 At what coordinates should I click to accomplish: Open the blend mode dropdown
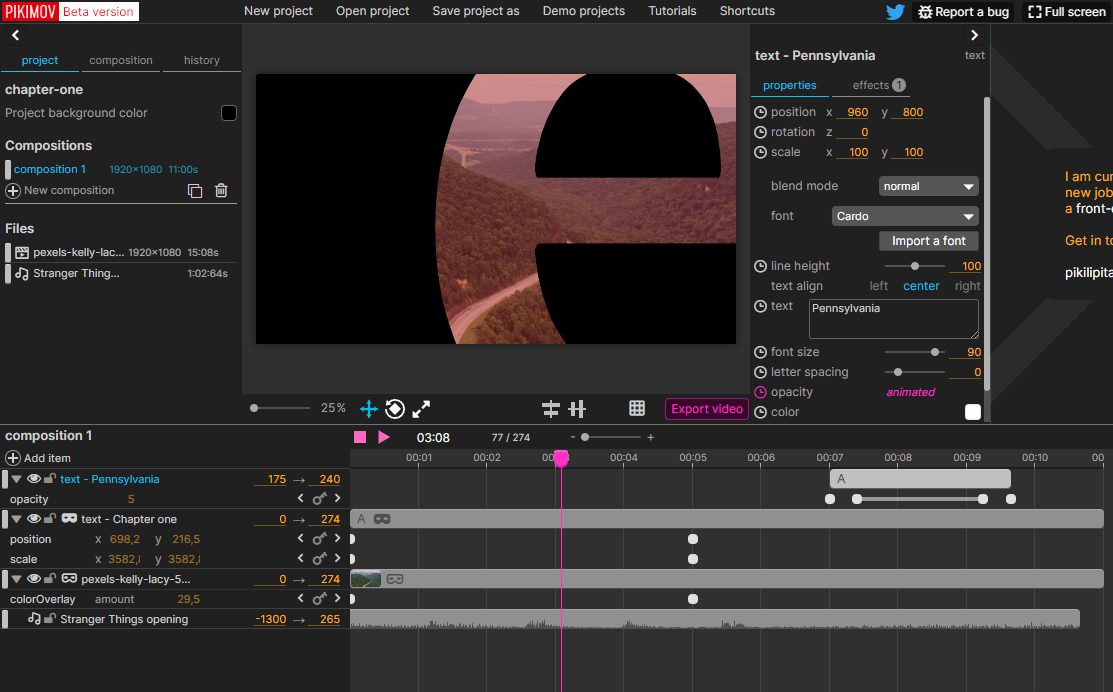tap(928, 186)
